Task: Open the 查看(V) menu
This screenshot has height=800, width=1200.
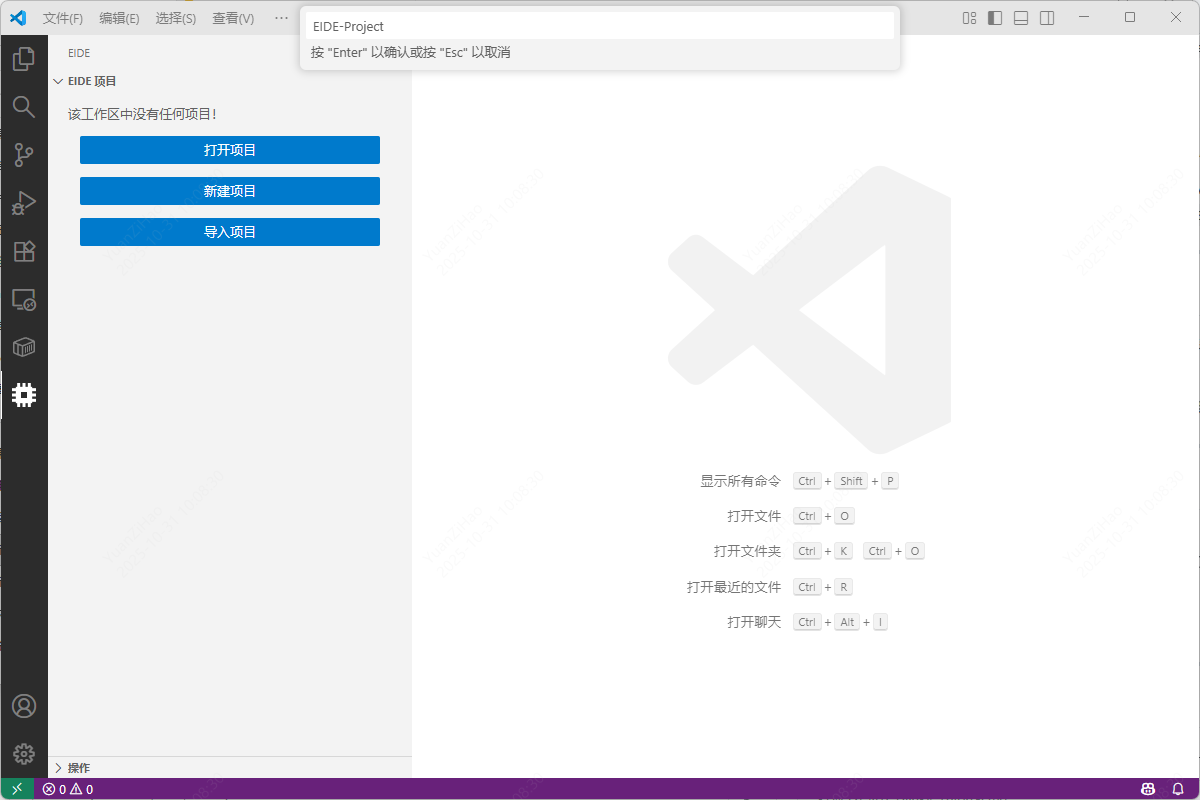Action: (x=233, y=18)
